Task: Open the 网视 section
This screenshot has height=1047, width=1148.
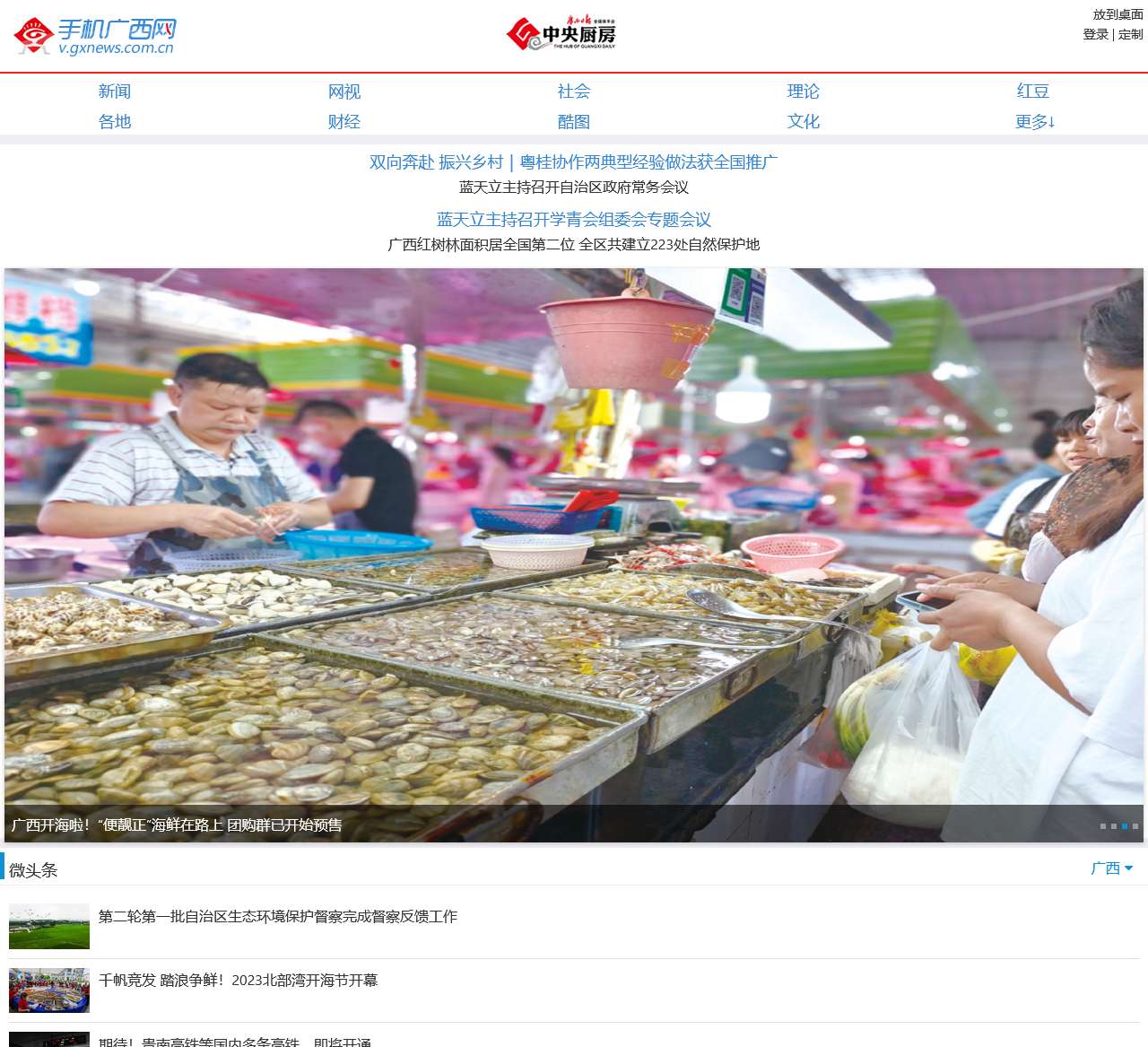Action: point(344,91)
